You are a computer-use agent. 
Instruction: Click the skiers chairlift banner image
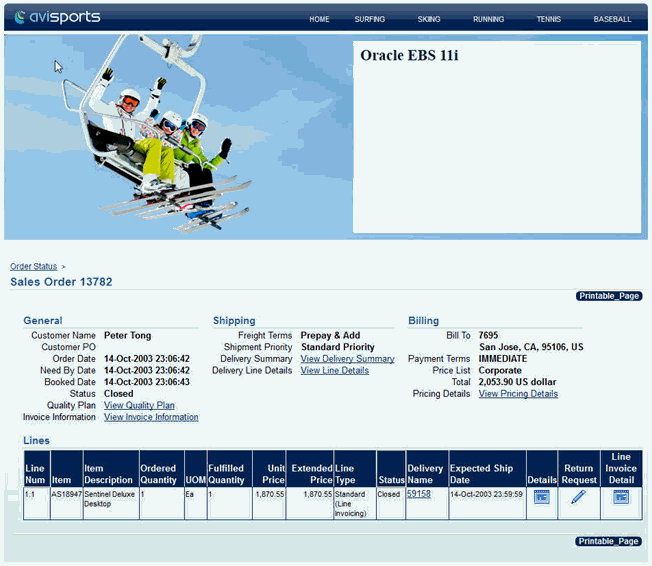point(178,137)
